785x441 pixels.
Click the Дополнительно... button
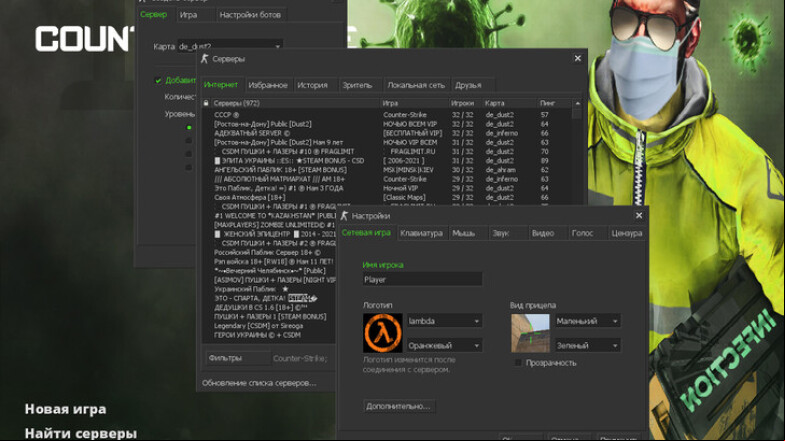coord(399,406)
